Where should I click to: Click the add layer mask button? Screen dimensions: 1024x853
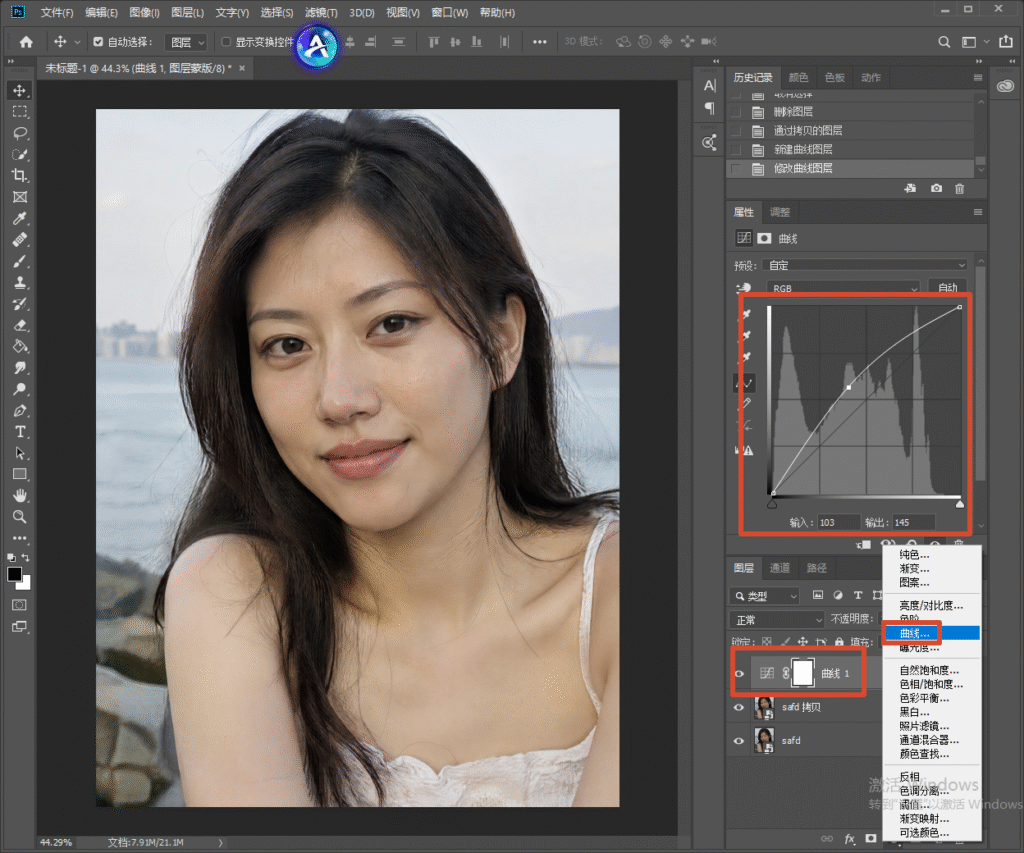pos(871,839)
